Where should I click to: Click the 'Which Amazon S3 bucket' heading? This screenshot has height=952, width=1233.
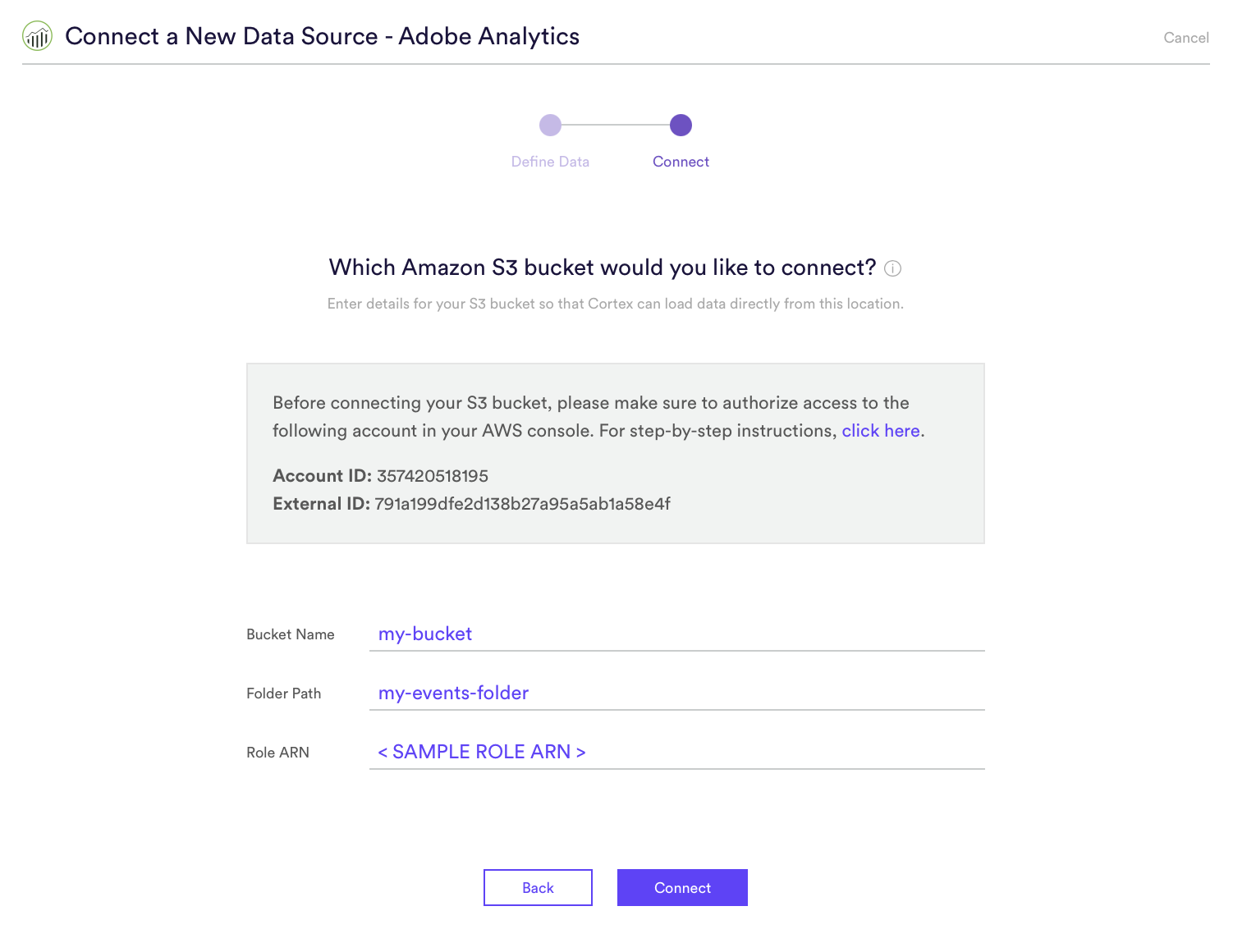click(603, 268)
